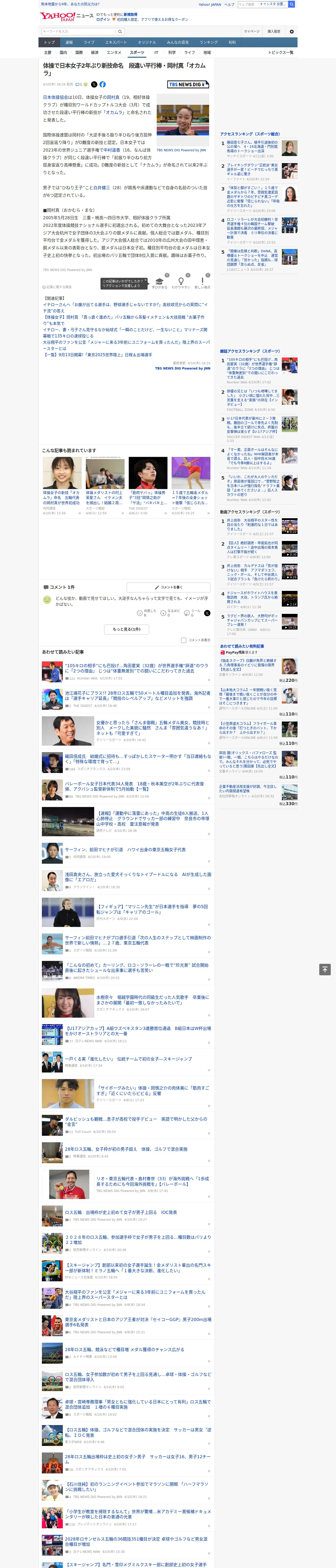Click the 新規取得 ID registration link
Image resolution: width=336 pixels, height=1568 pixels.
click(131, 14)
